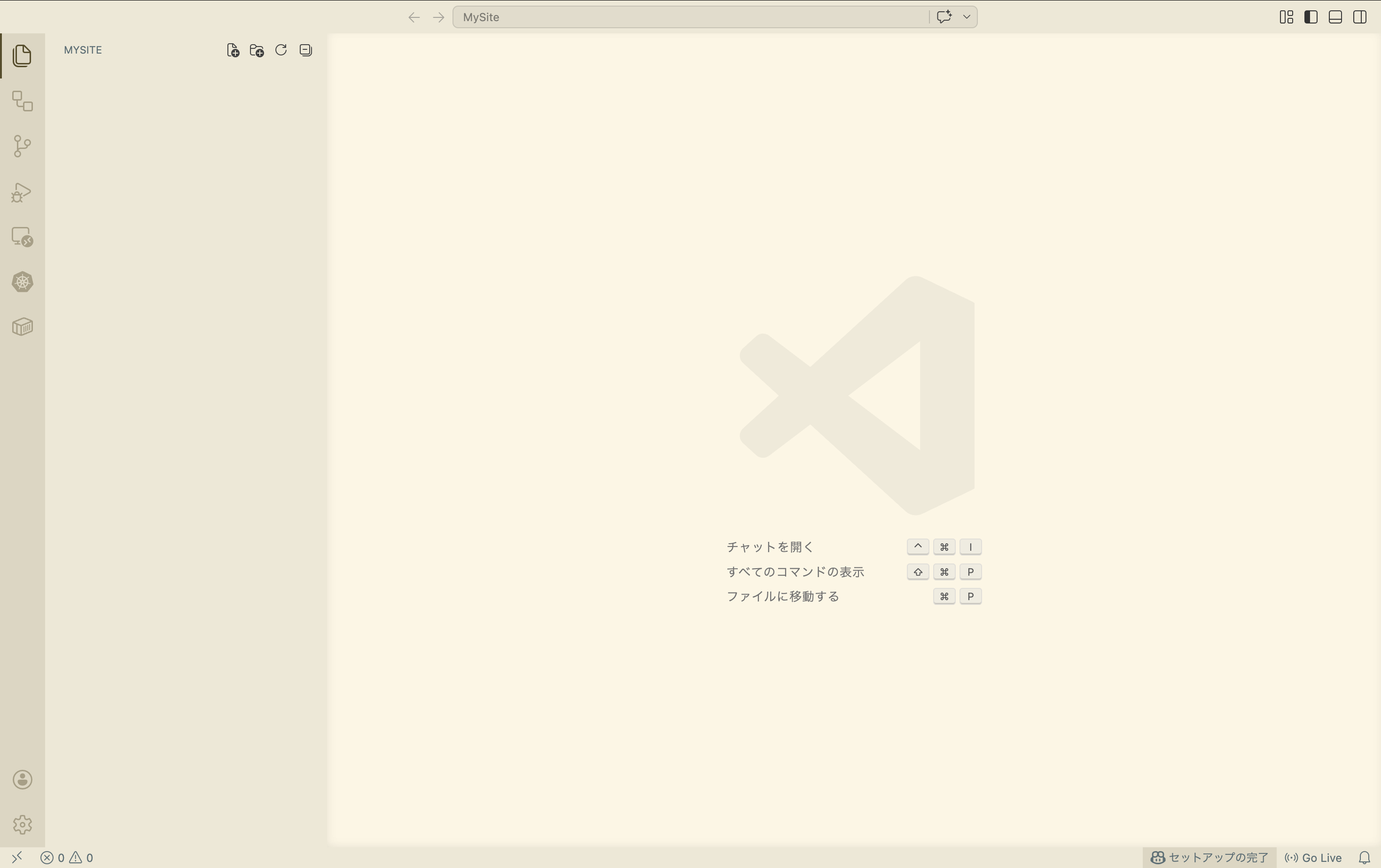
Task: Toggle the secondary side bar visibility
Action: click(x=1360, y=17)
